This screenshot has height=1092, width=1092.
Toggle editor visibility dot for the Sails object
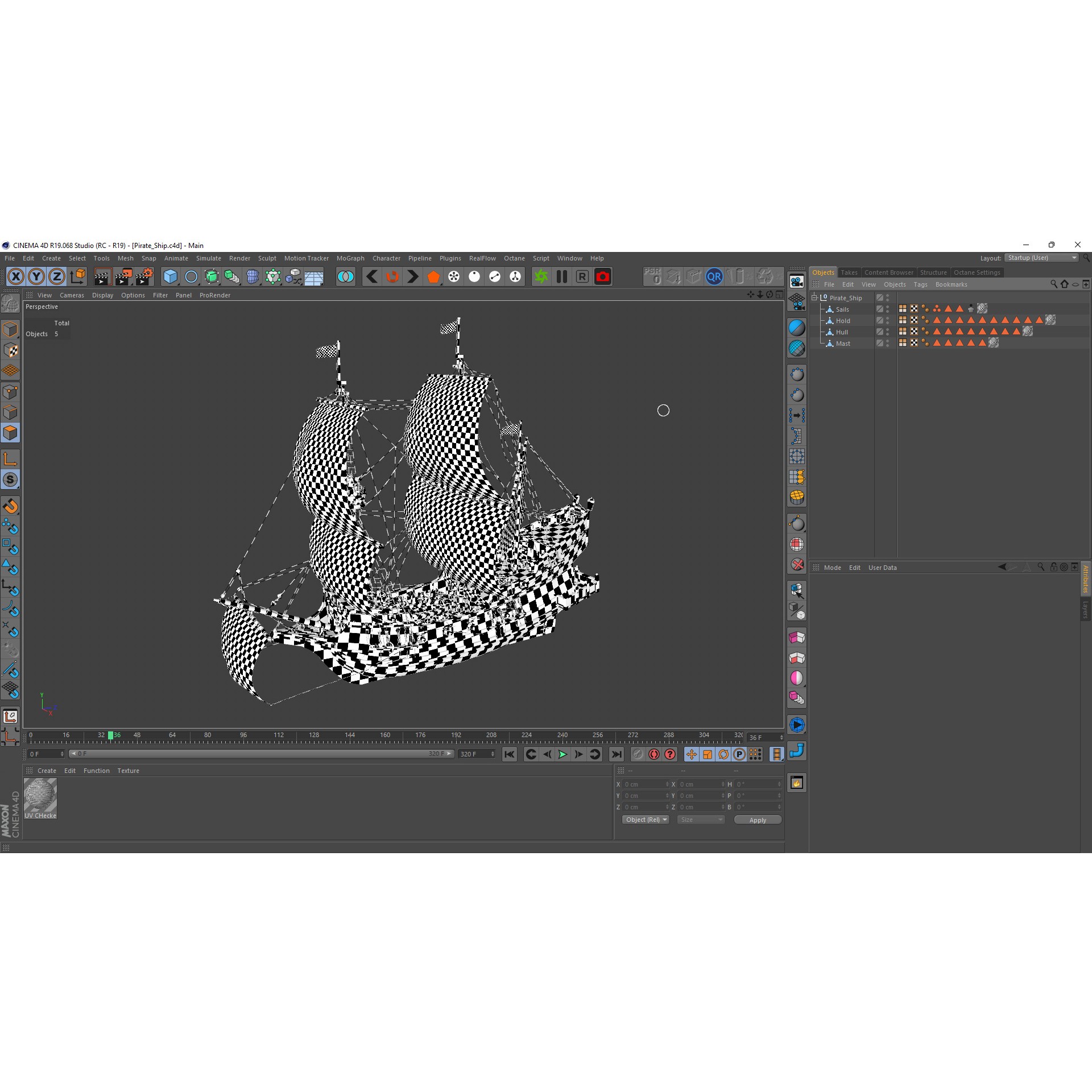[x=888, y=307]
